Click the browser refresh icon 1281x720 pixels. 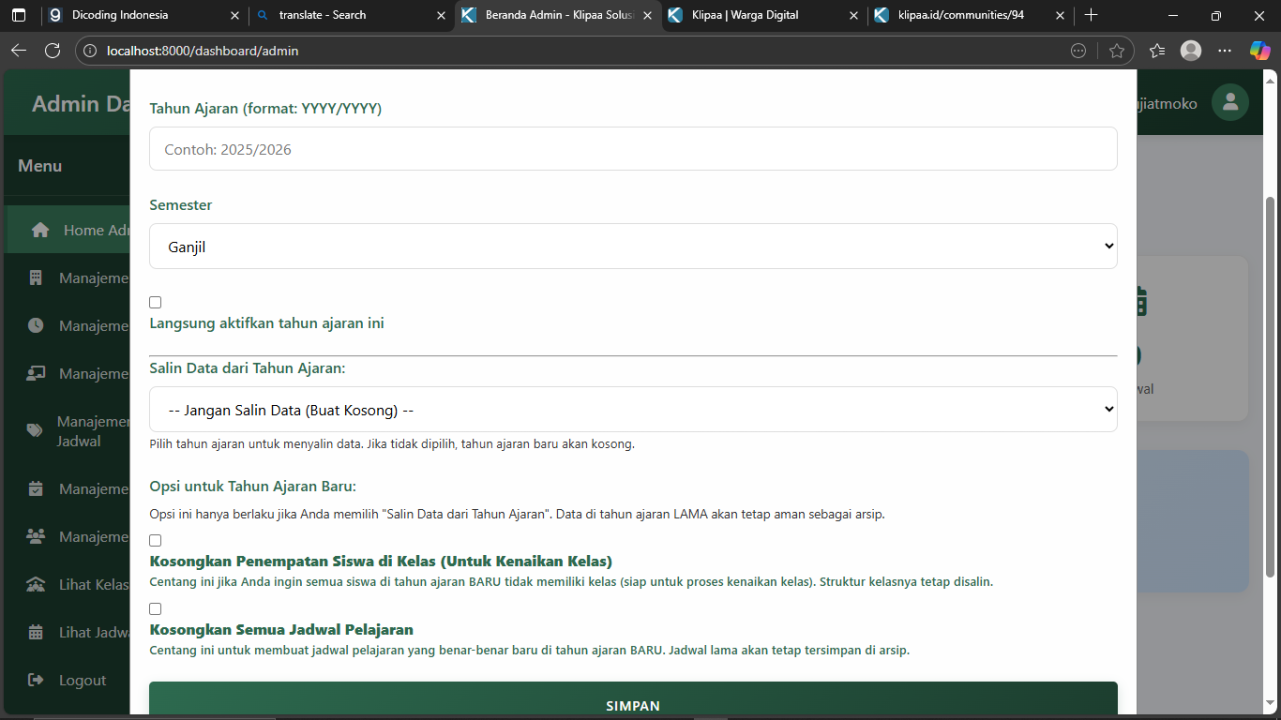(x=53, y=51)
